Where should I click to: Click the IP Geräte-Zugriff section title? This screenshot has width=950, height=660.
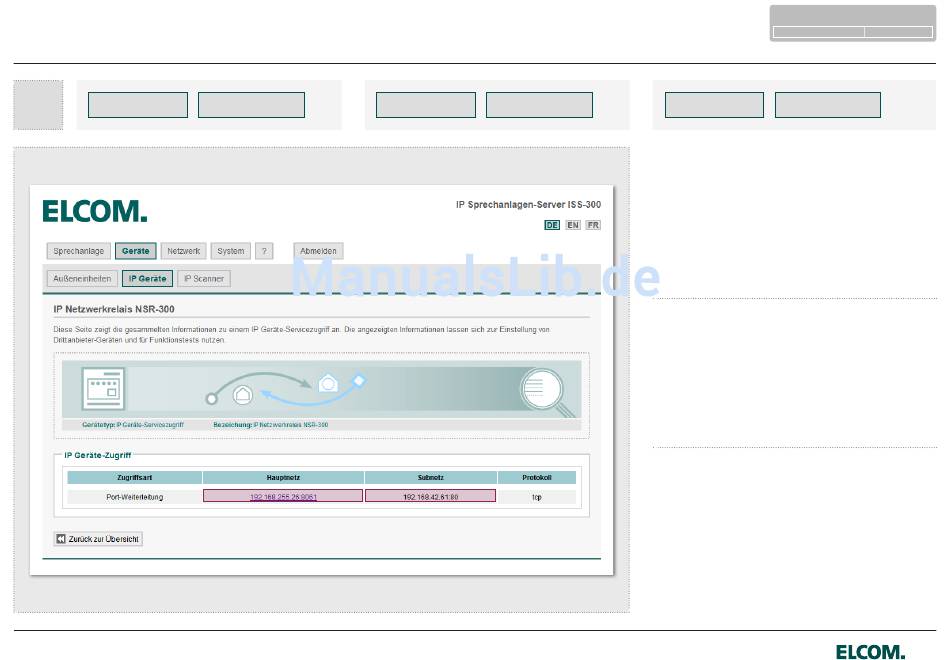pos(98,455)
